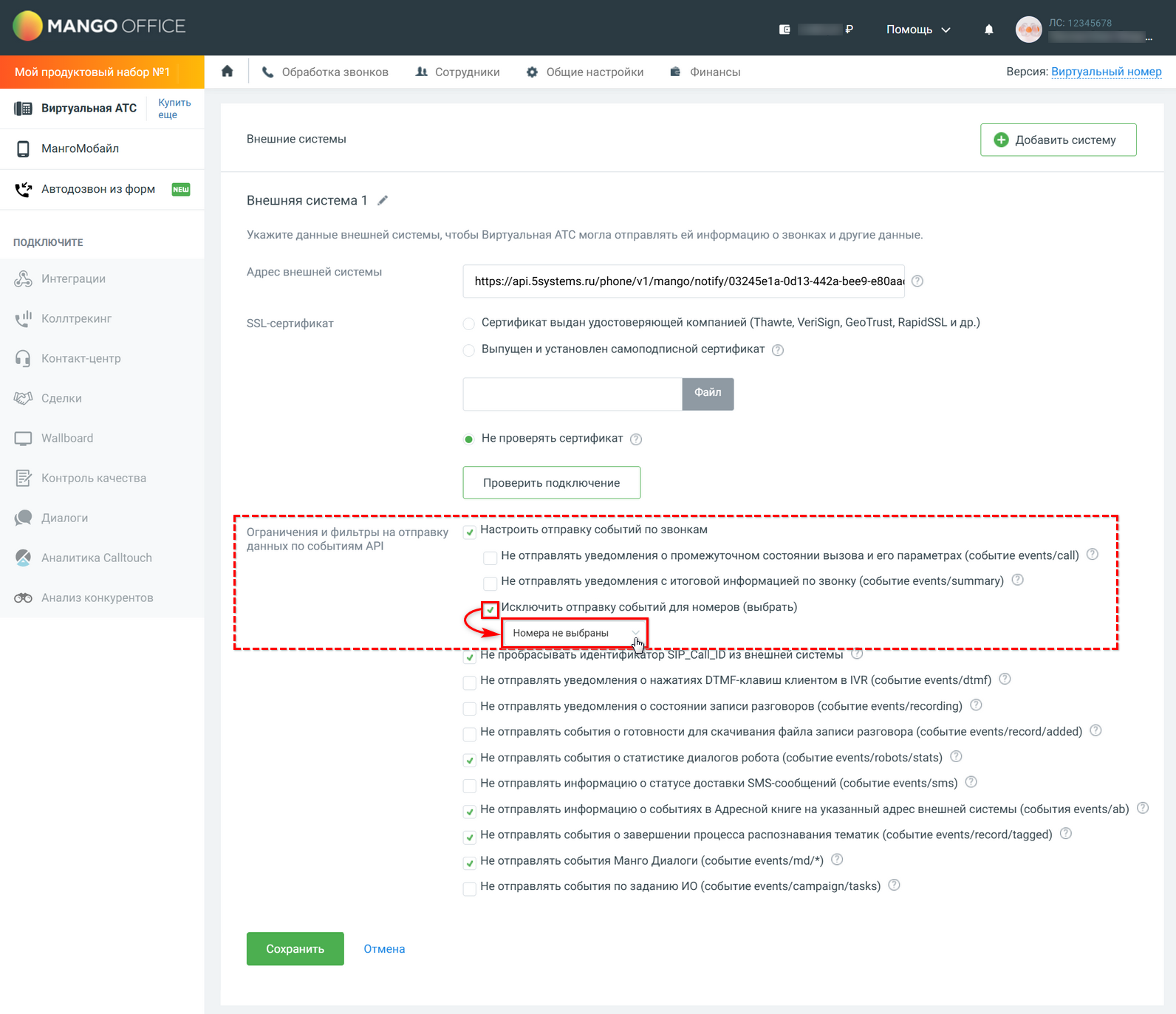Toggle Исключить отправку событий для номеров checkbox
The width and height of the screenshot is (1176, 1014).
(490, 609)
